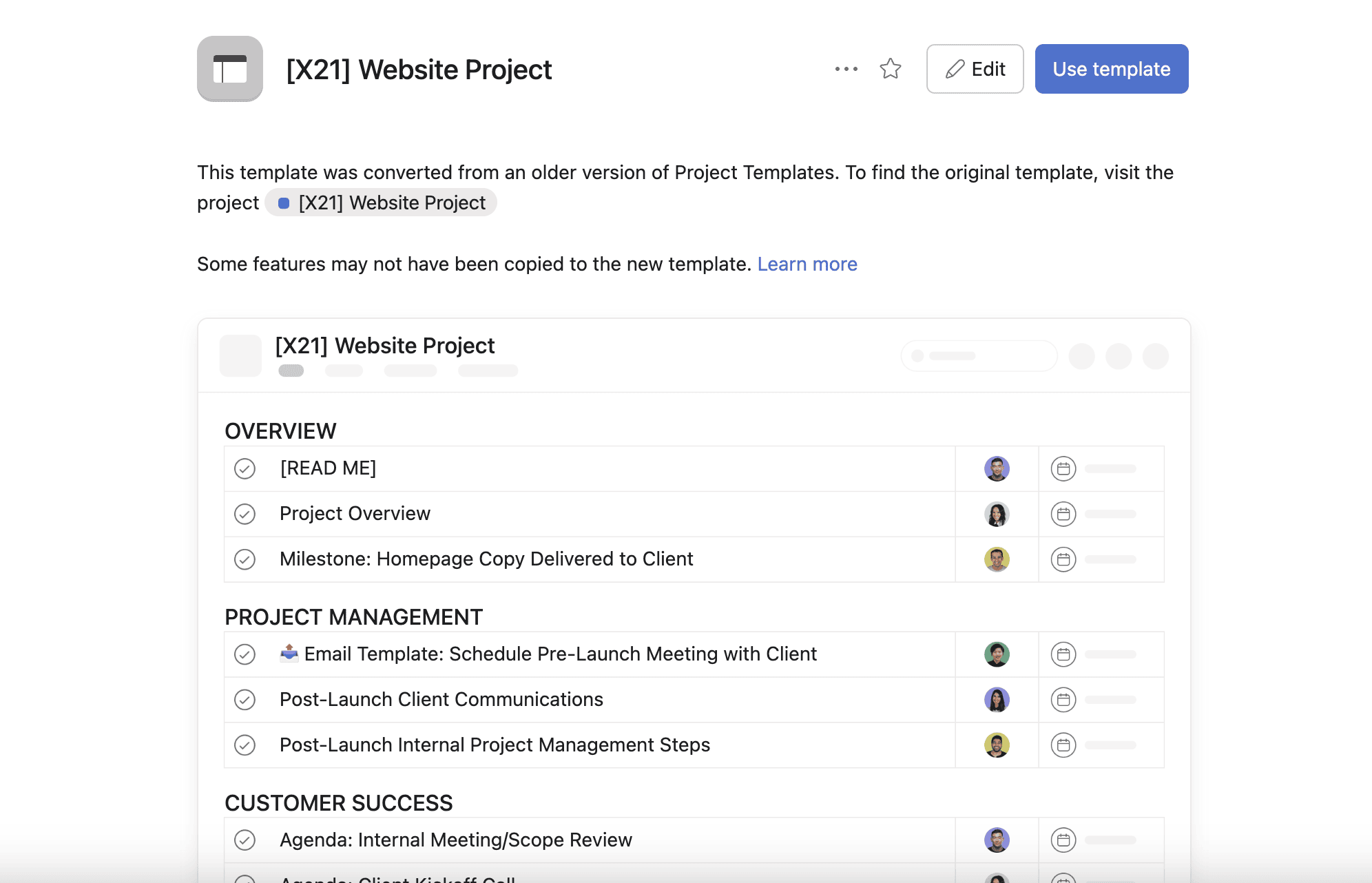
Task: Click the Edit button for template
Action: click(x=974, y=69)
